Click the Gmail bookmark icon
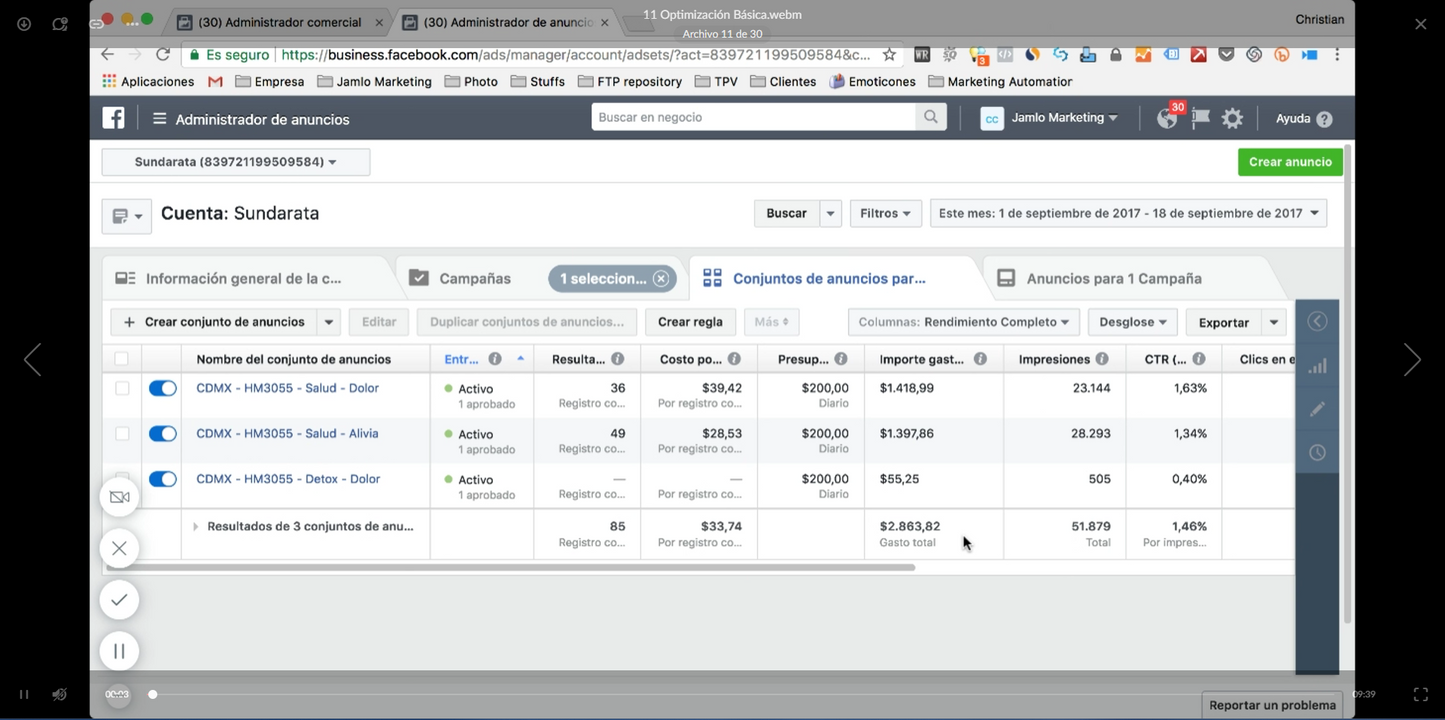The width and height of the screenshot is (1445, 720). (x=215, y=82)
